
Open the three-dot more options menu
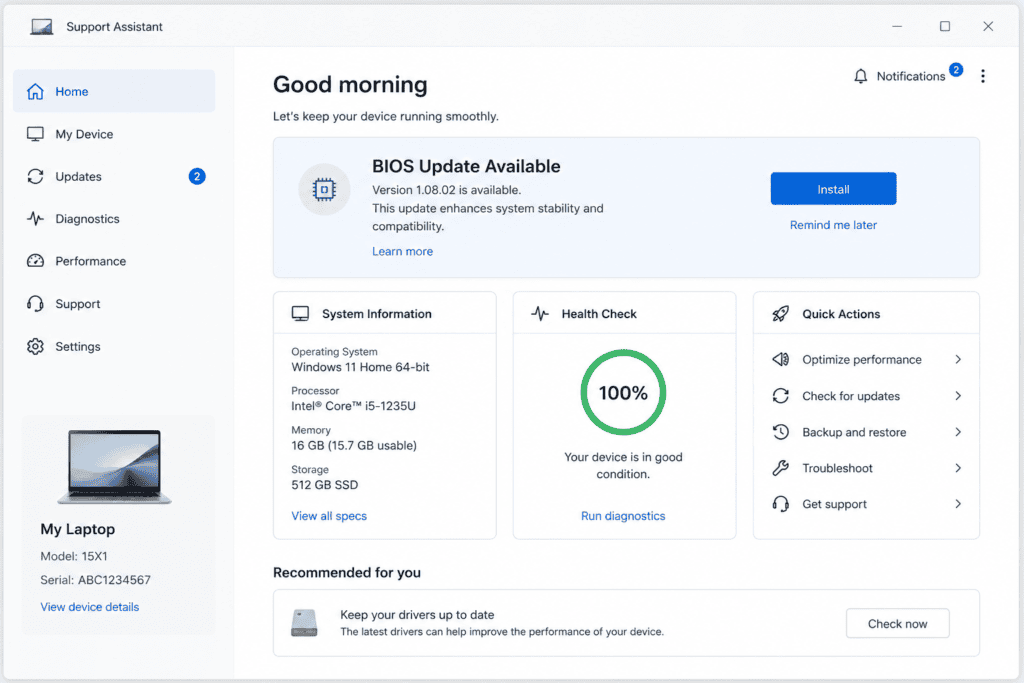(982, 76)
